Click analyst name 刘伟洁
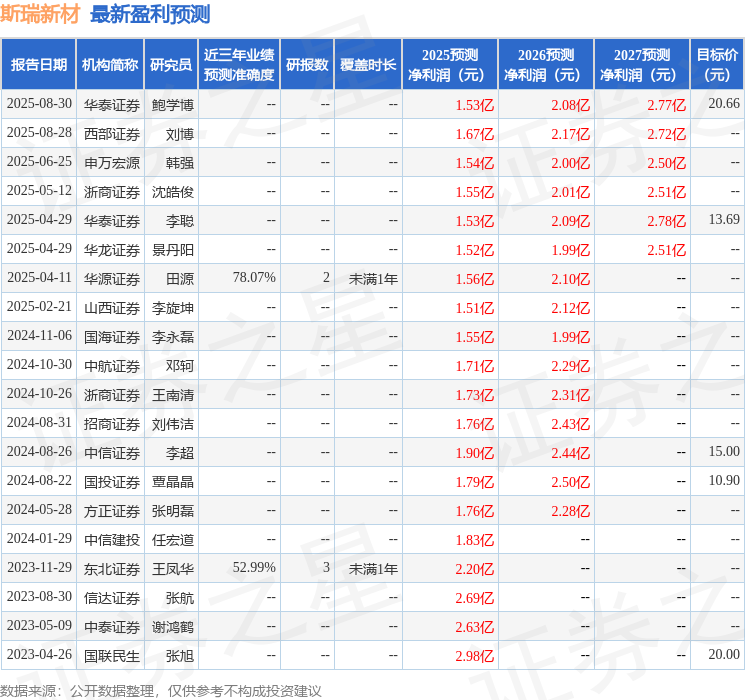Viewport: 745px width, 700px height. (x=172, y=424)
